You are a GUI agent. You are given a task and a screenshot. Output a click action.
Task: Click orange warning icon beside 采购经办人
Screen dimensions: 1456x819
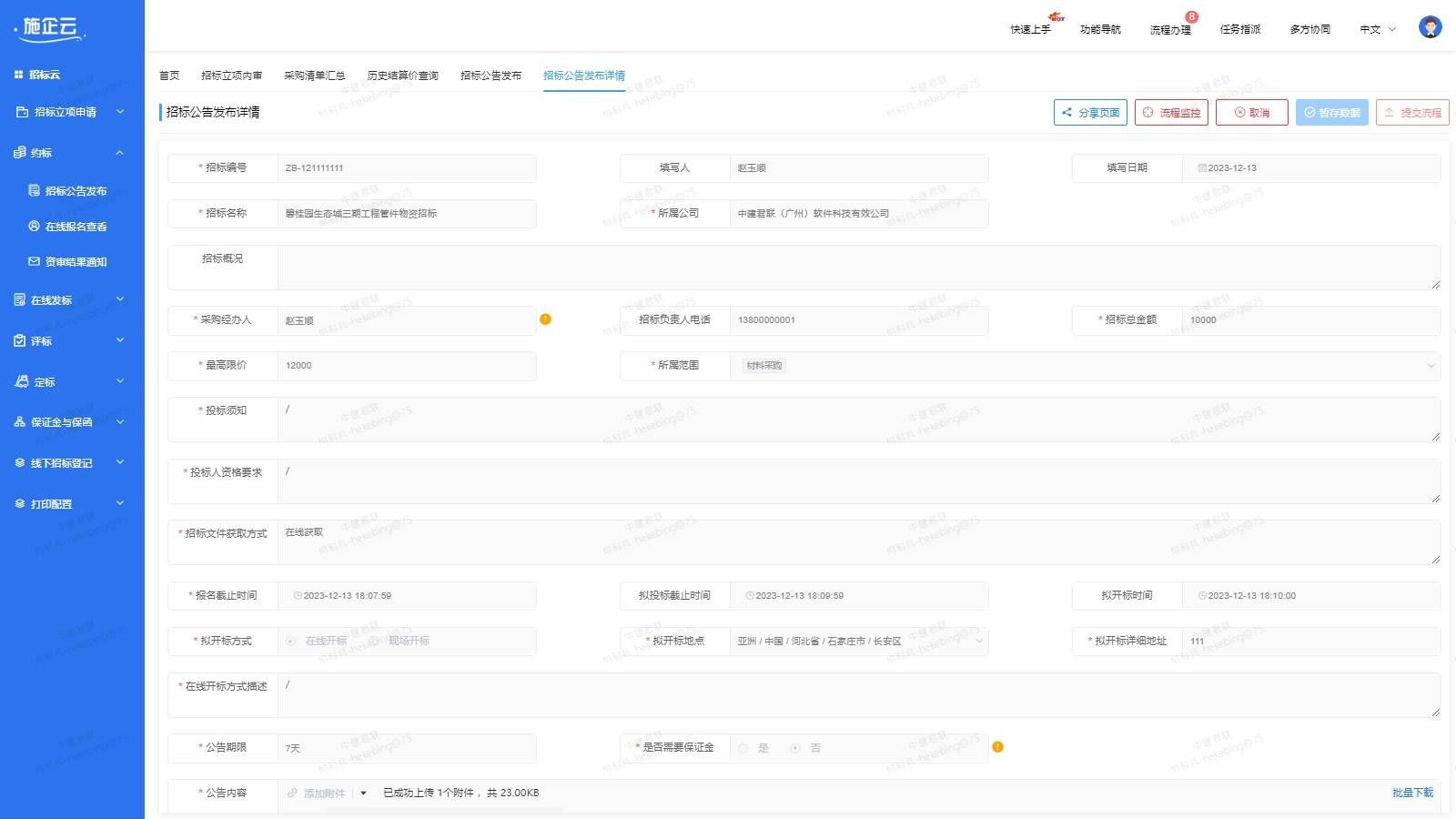(545, 319)
